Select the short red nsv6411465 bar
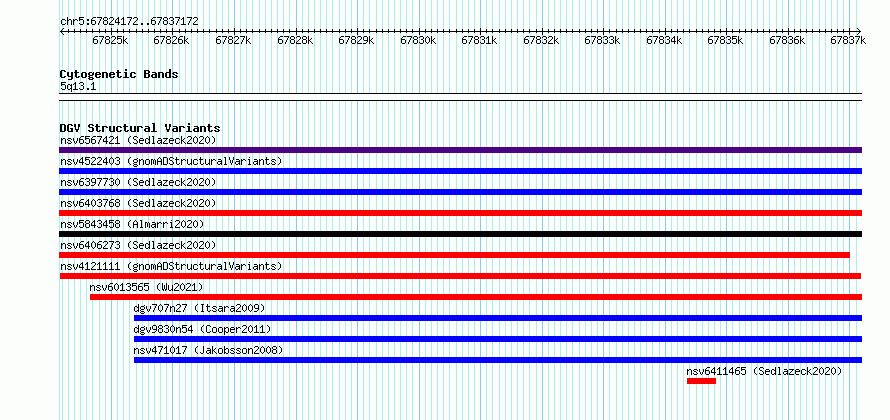 (x=702, y=381)
